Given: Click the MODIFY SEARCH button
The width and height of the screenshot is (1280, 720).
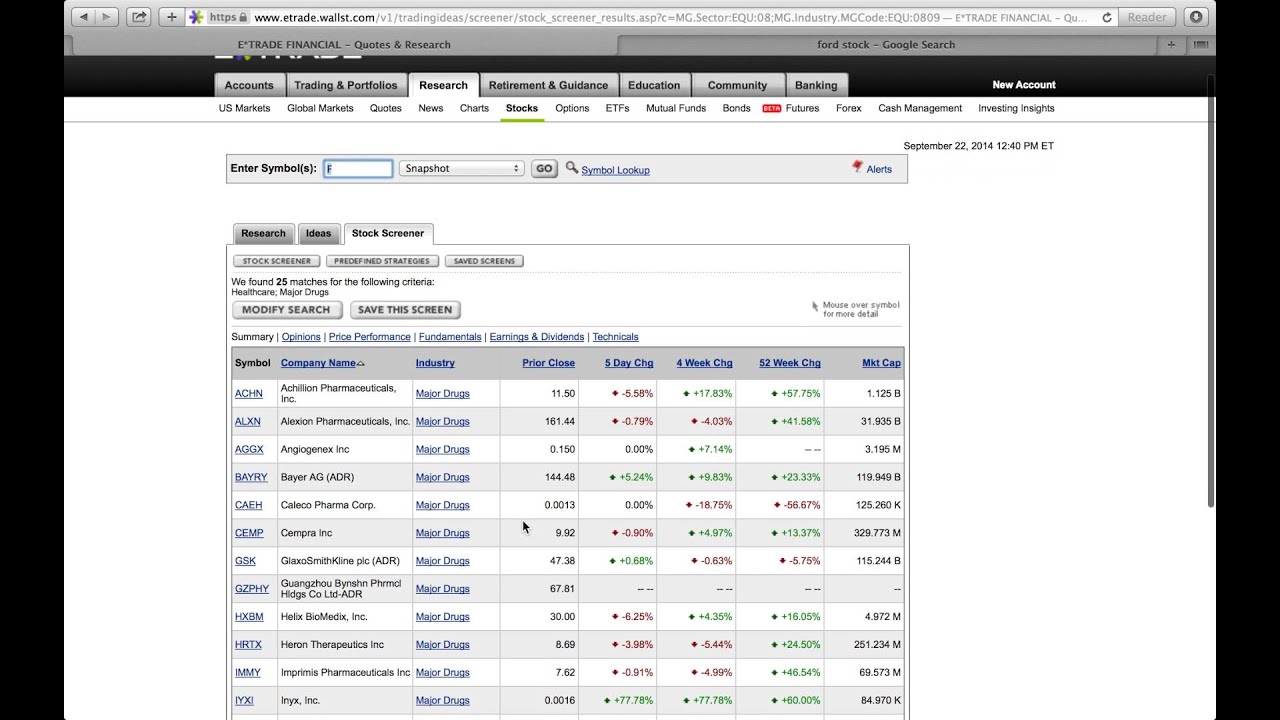Looking at the screenshot, I should [x=286, y=309].
